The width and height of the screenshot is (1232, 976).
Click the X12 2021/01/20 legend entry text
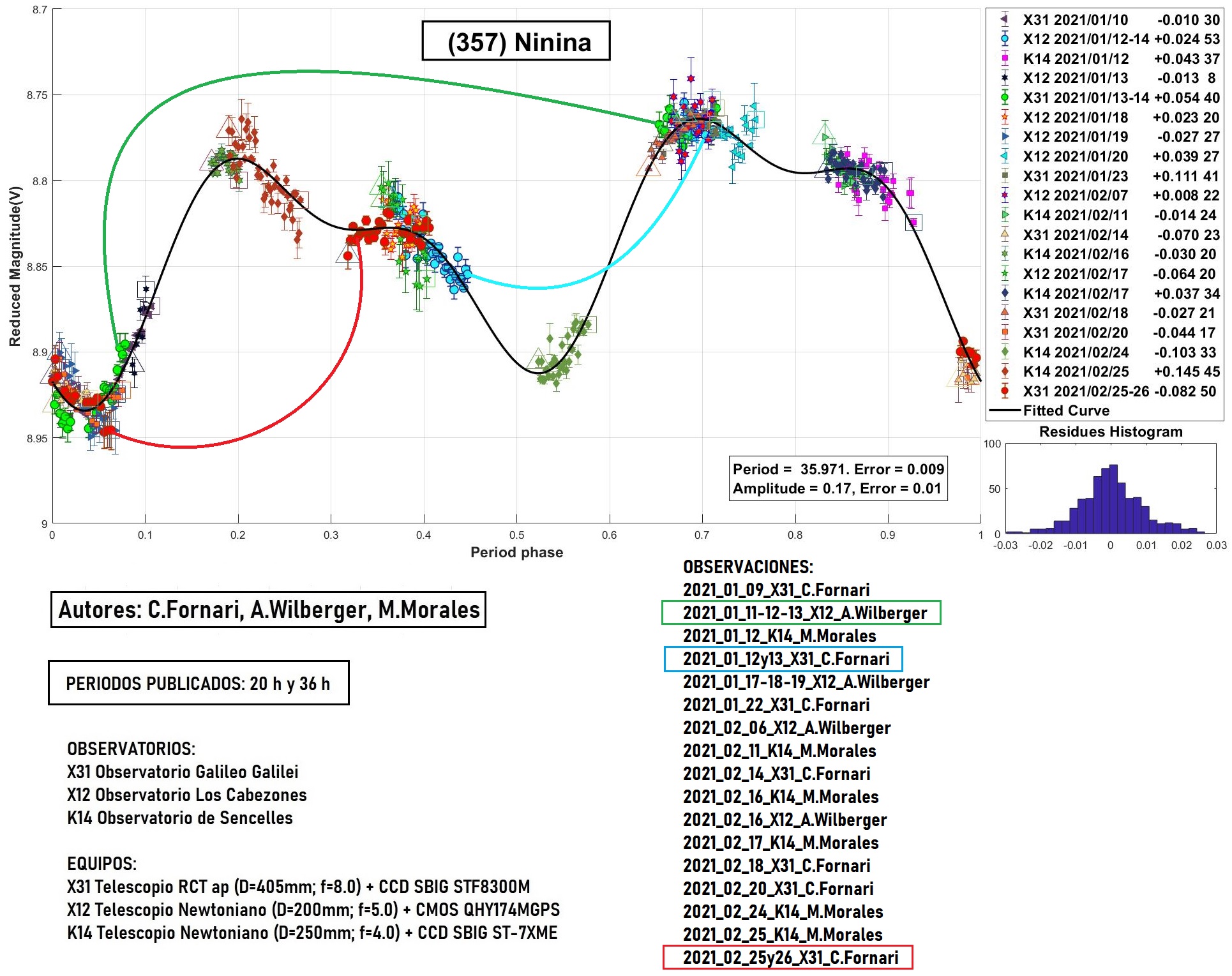[1075, 156]
